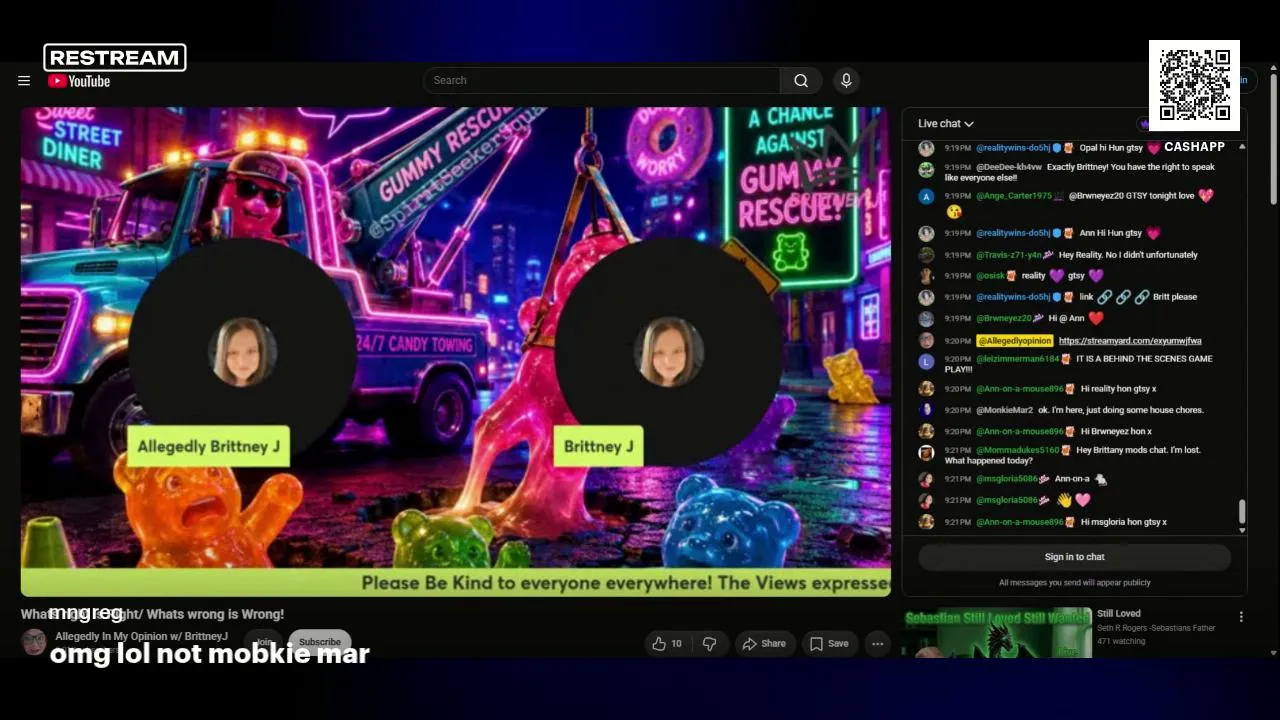The width and height of the screenshot is (1280, 720).
Task: Click the magnifier search button
Action: [x=801, y=80]
